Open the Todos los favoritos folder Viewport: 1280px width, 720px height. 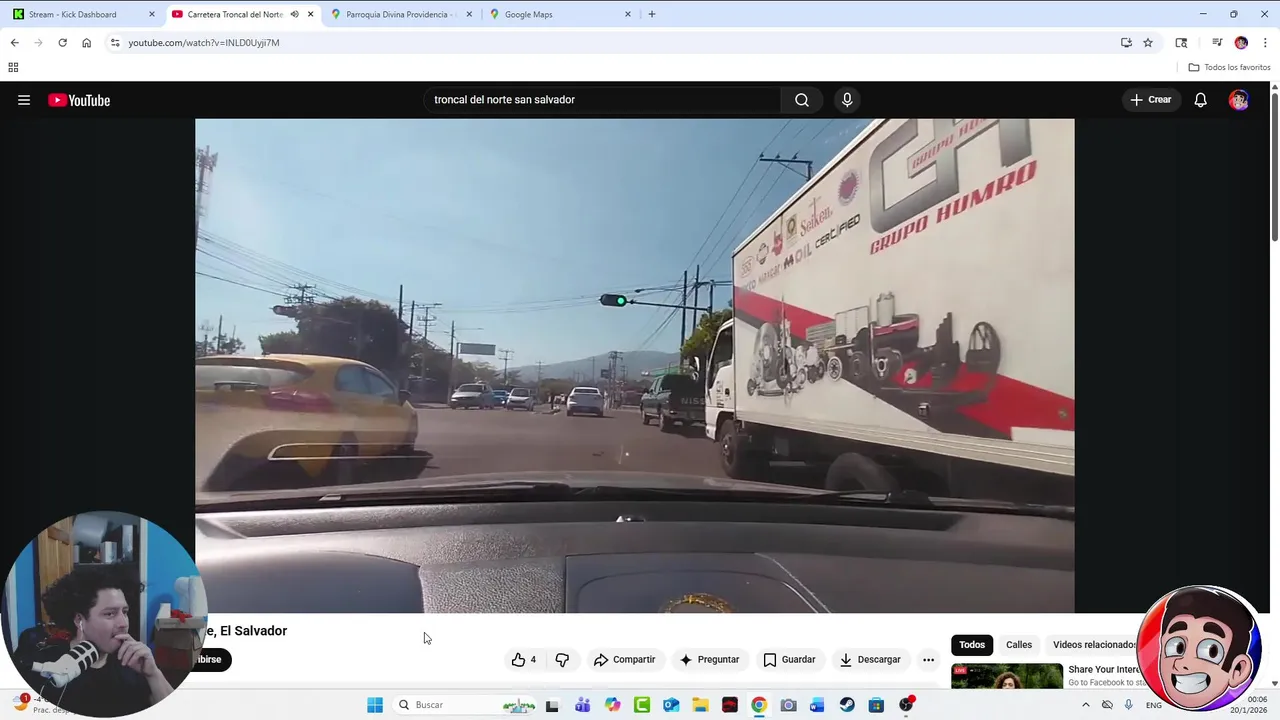[x=1229, y=67]
